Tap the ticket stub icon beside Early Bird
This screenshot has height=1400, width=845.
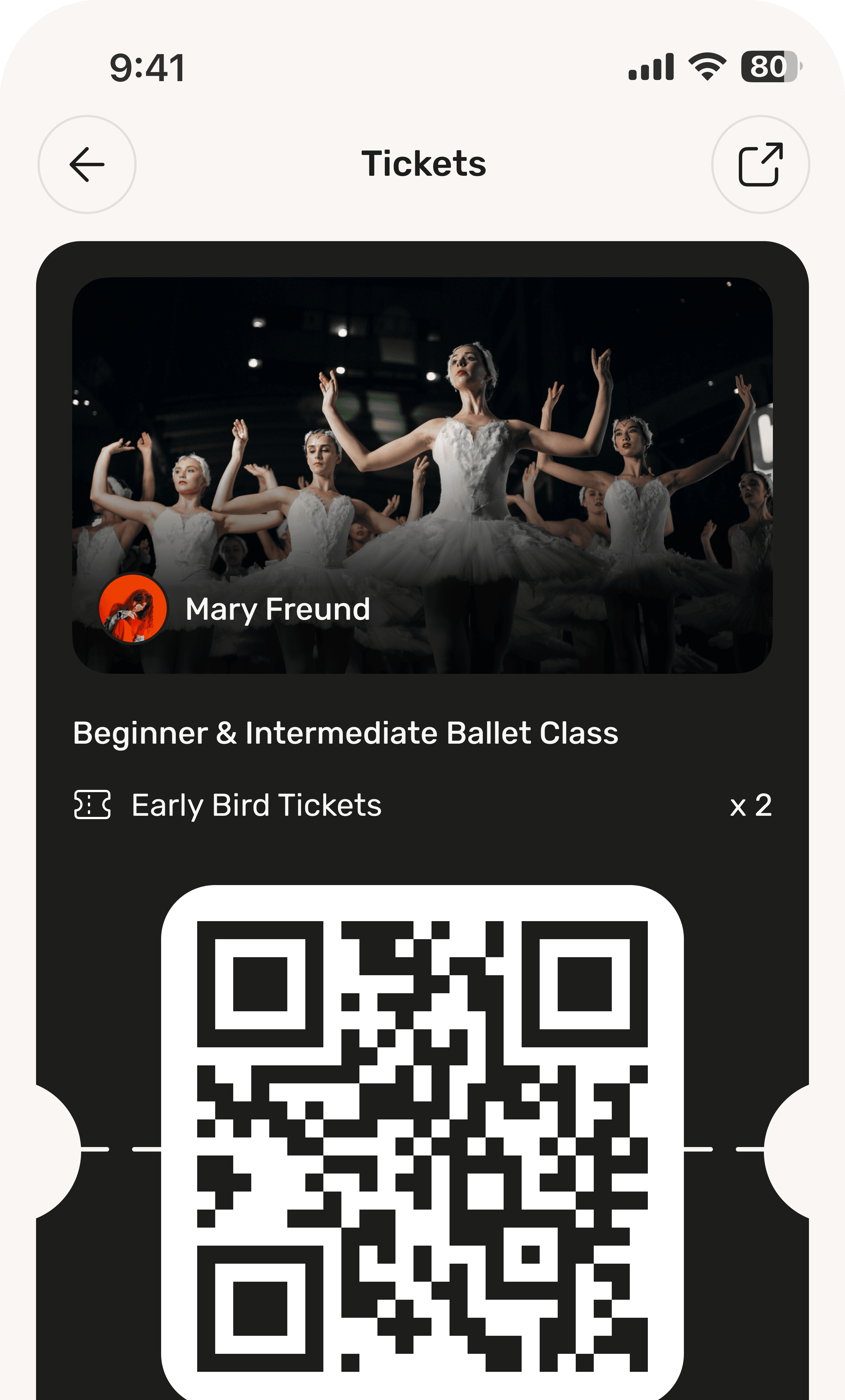pyautogui.click(x=92, y=805)
